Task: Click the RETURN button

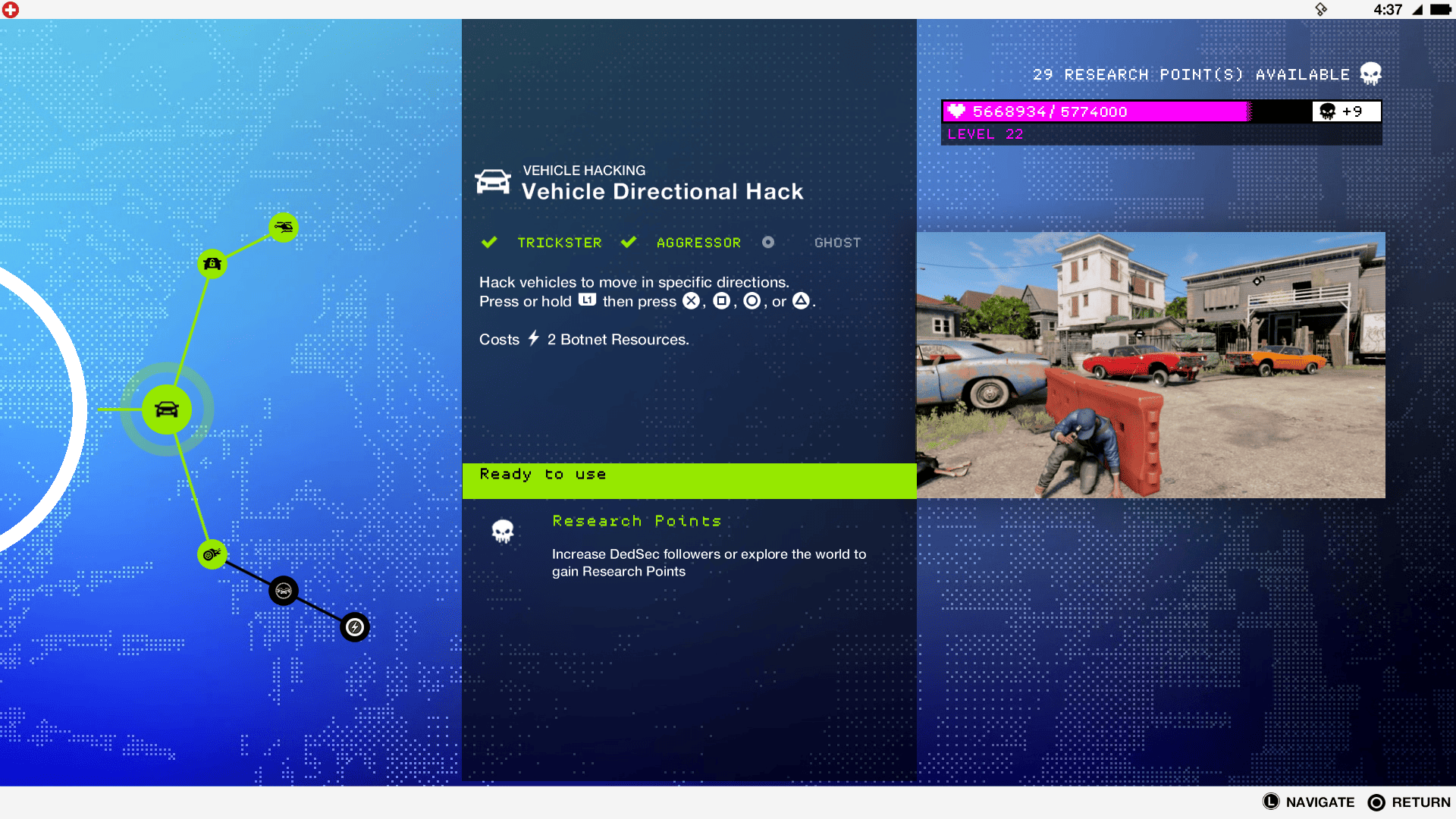Action: 1409,802
